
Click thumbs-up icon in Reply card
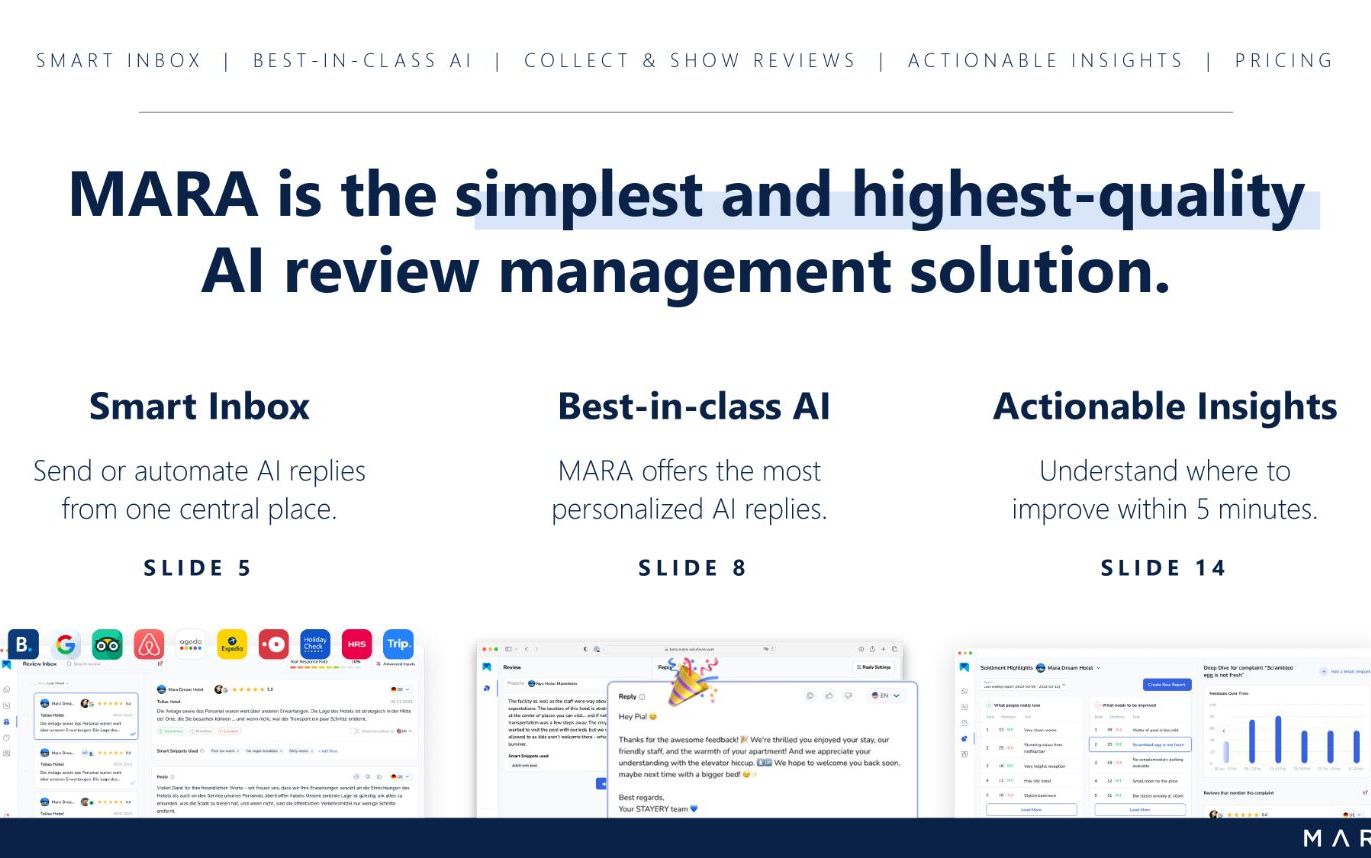click(x=829, y=695)
